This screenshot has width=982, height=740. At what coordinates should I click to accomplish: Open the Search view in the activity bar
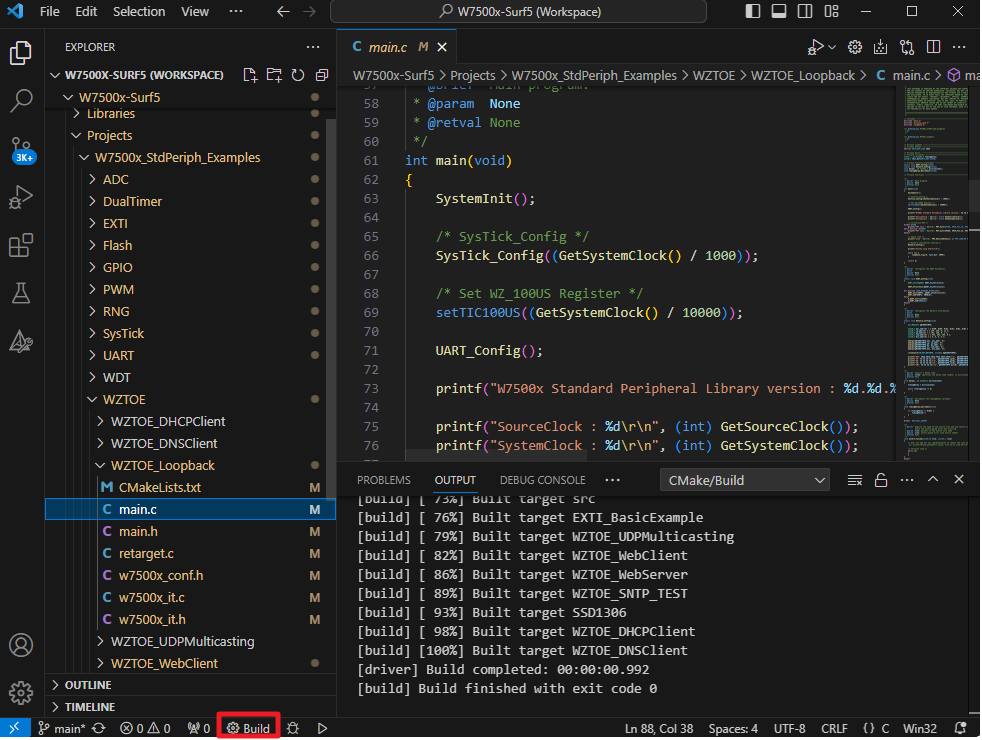pyautogui.click(x=22, y=101)
